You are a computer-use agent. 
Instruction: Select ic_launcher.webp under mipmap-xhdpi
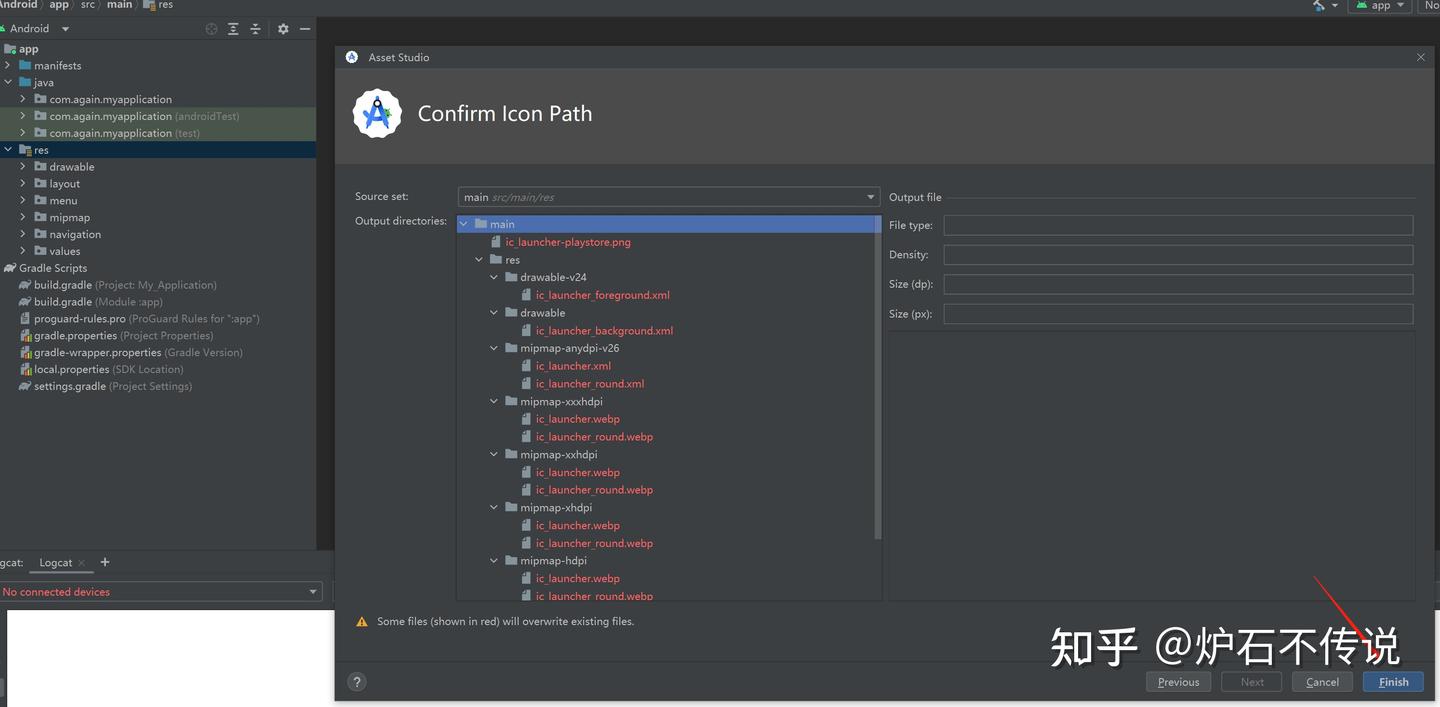[577, 526]
